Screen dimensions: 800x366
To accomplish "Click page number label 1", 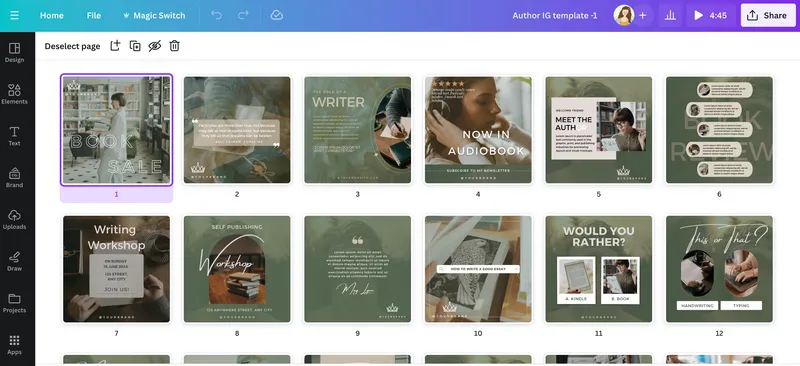I will click(116, 194).
